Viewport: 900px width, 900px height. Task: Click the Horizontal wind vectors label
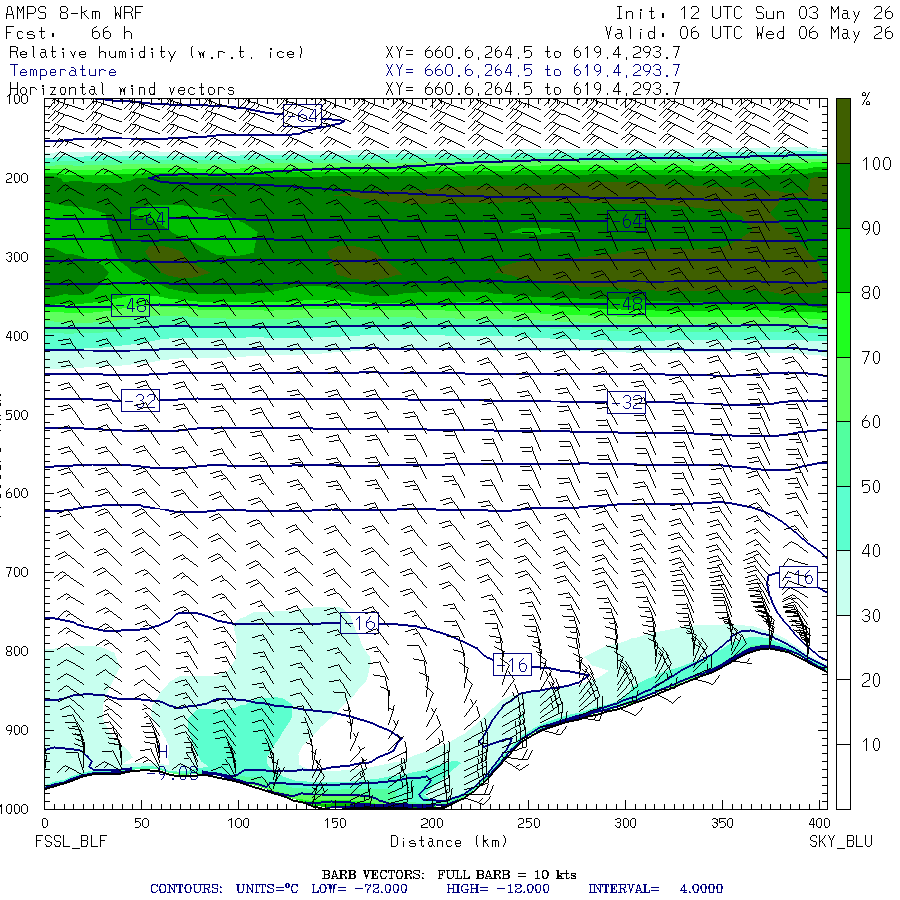[122, 90]
